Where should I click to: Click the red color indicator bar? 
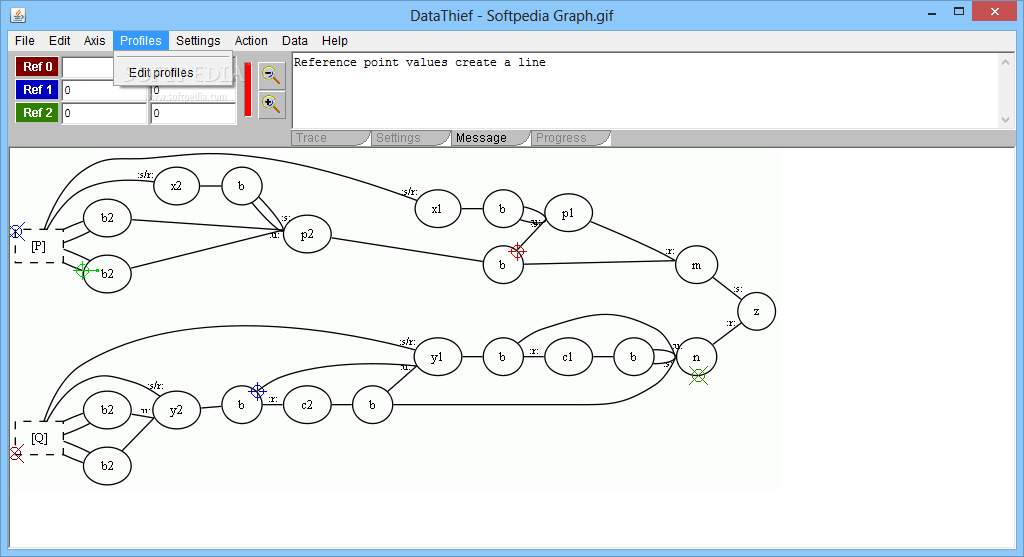248,89
